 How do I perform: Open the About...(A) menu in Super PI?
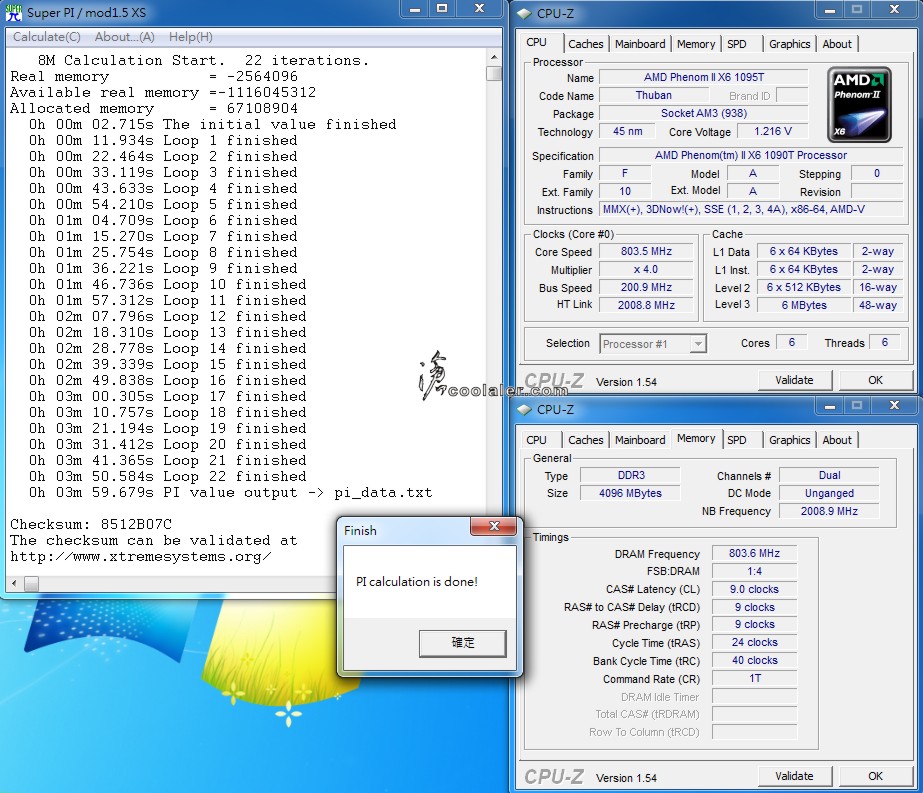click(125, 37)
